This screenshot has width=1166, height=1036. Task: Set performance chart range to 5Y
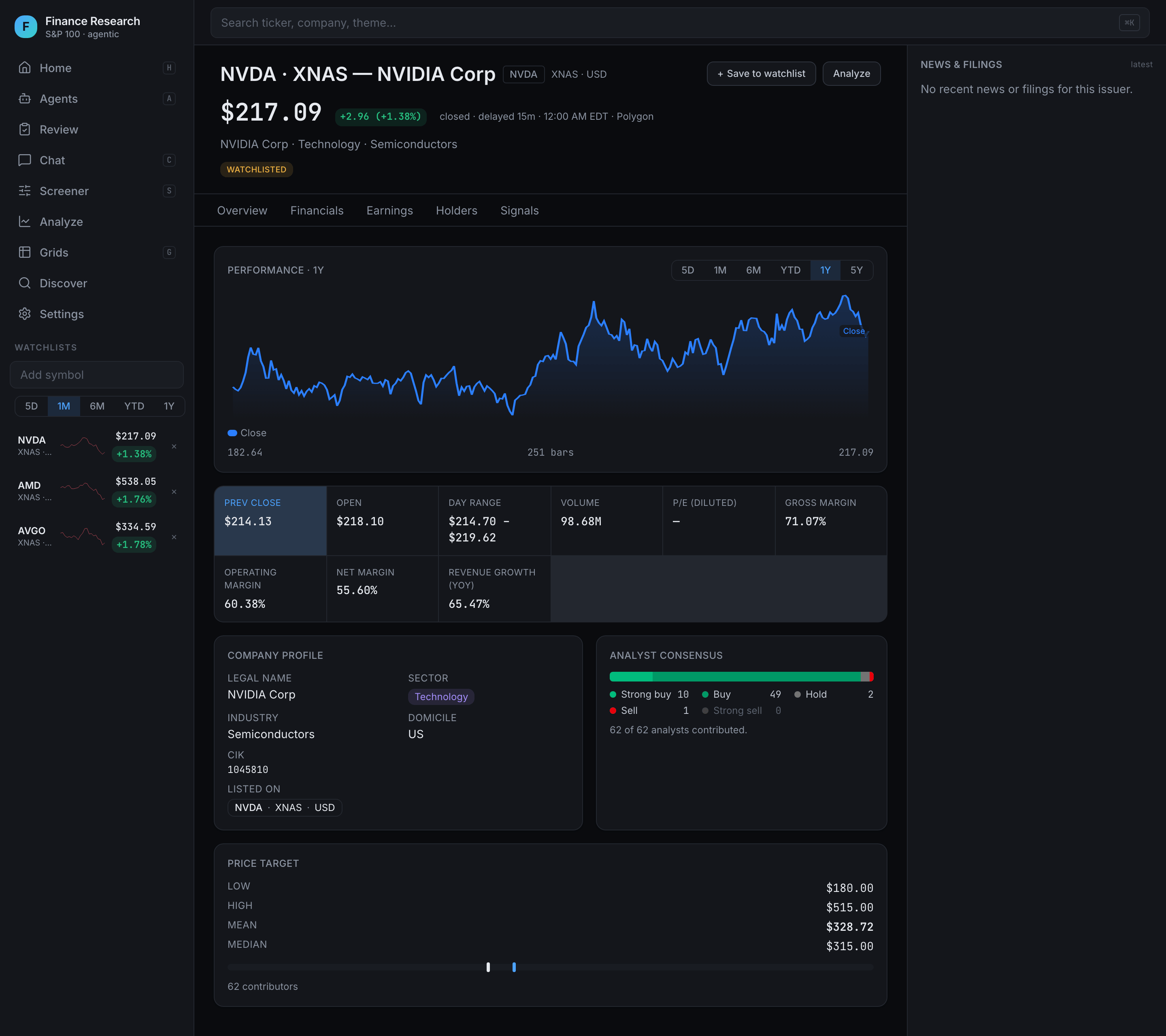coord(856,270)
